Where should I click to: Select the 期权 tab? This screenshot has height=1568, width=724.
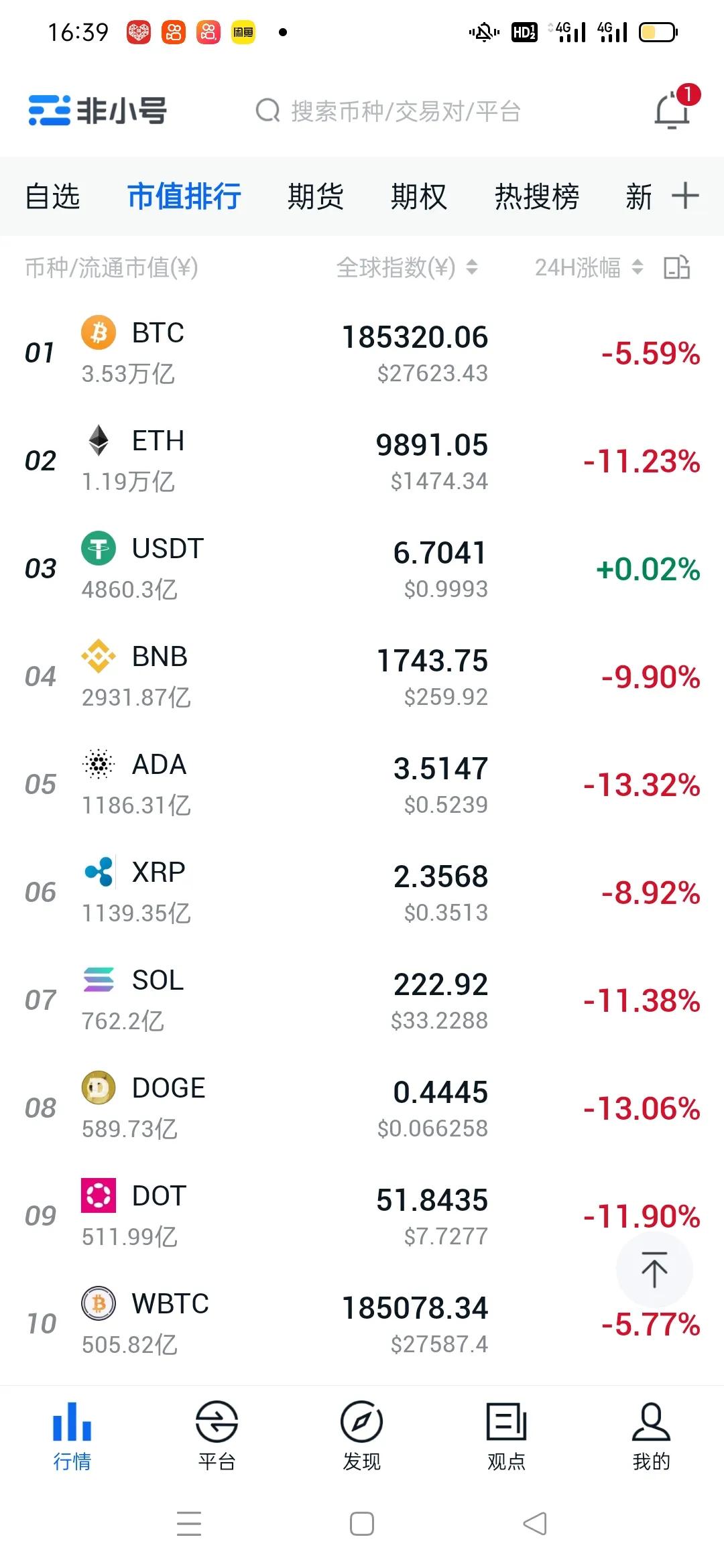tap(418, 196)
